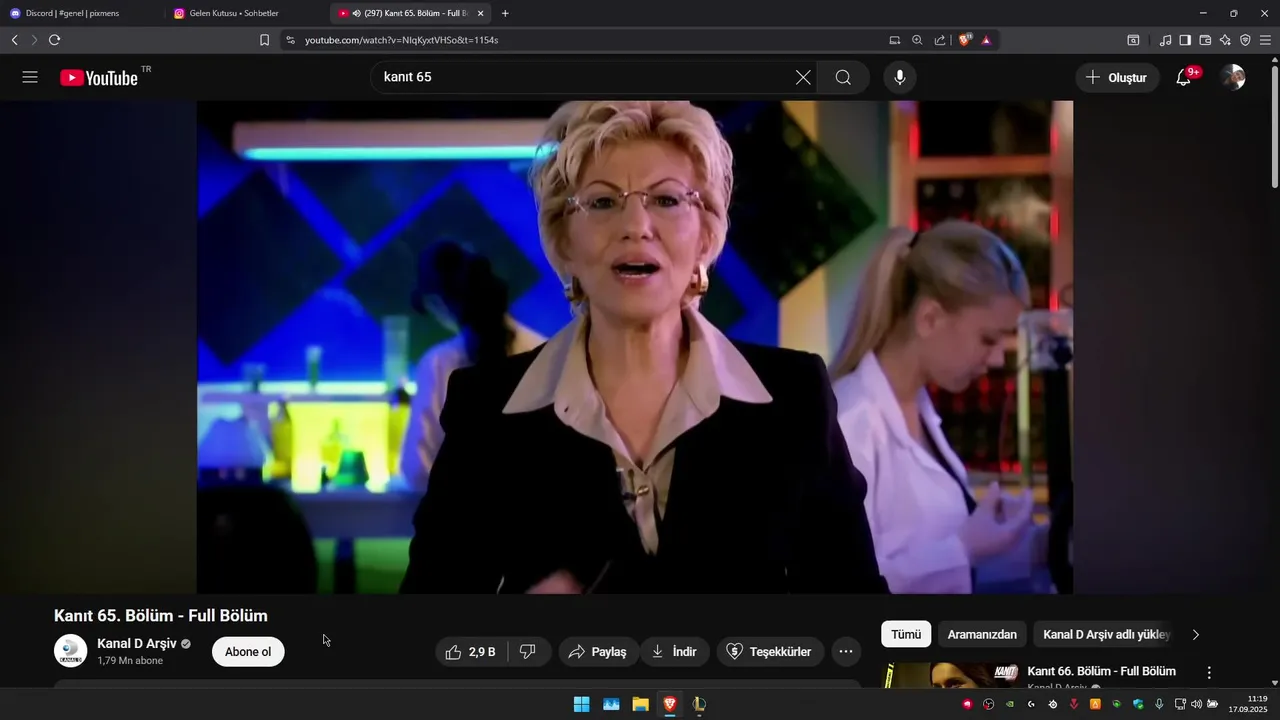Viewport: 1280px width, 720px height.
Task: Click the Brave browser taskbar icon
Action: [x=670, y=704]
